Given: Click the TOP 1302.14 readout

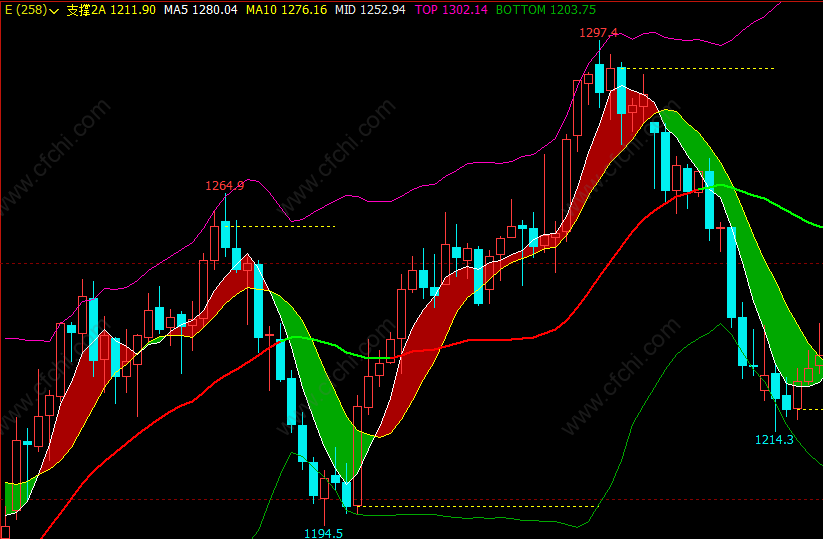Looking at the screenshot, I should tap(451, 10).
